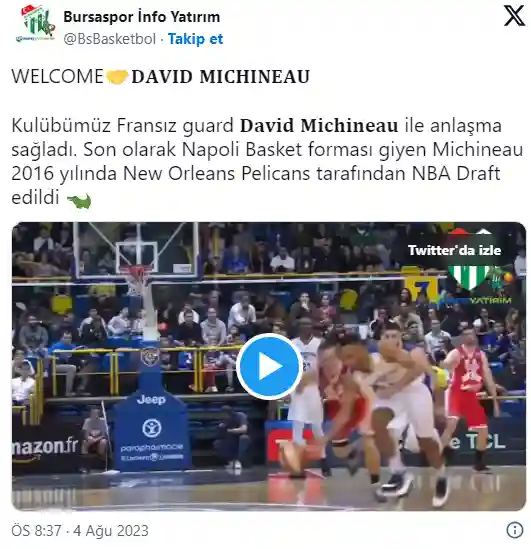
Task: Open the @BsBasketbol handle
Action: (x=110, y=39)
